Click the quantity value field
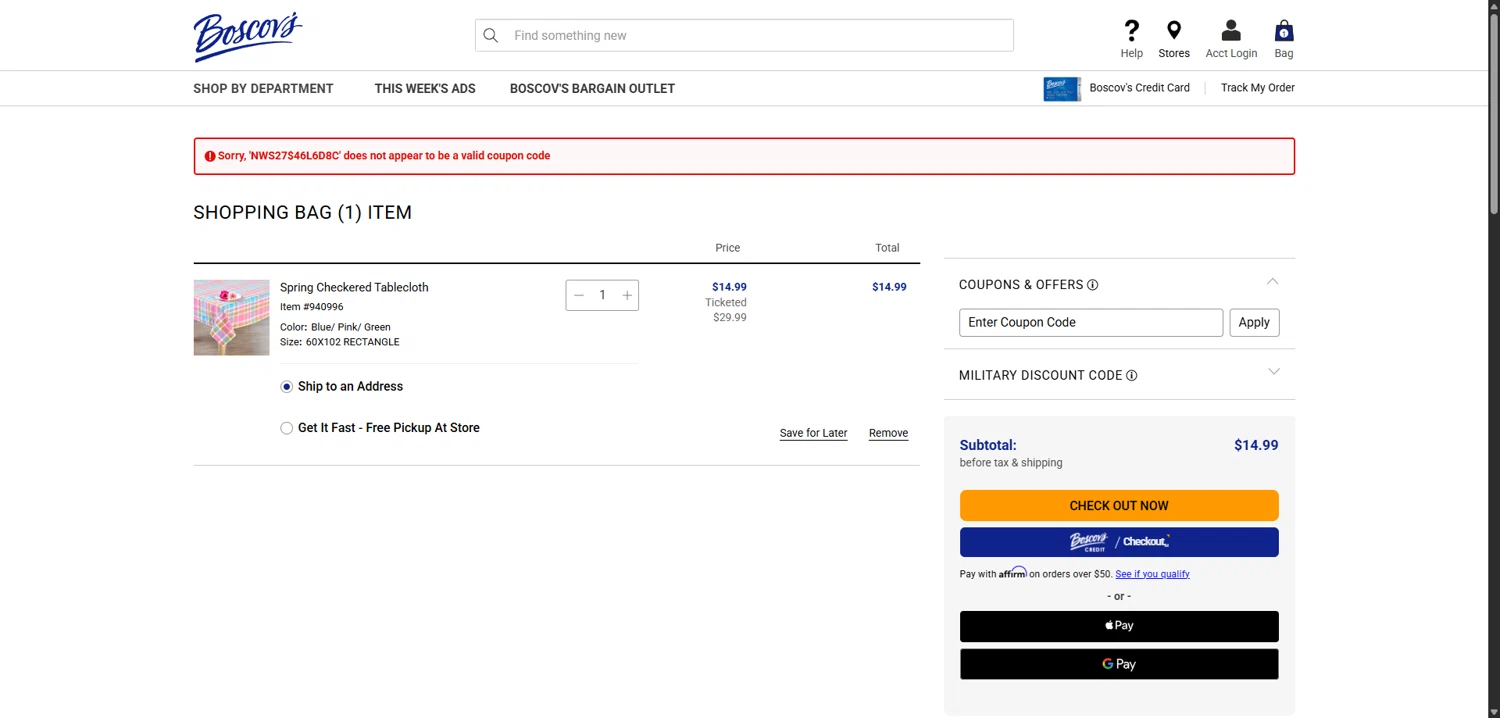Screen dimensions: 1500x718 (602, 295)
